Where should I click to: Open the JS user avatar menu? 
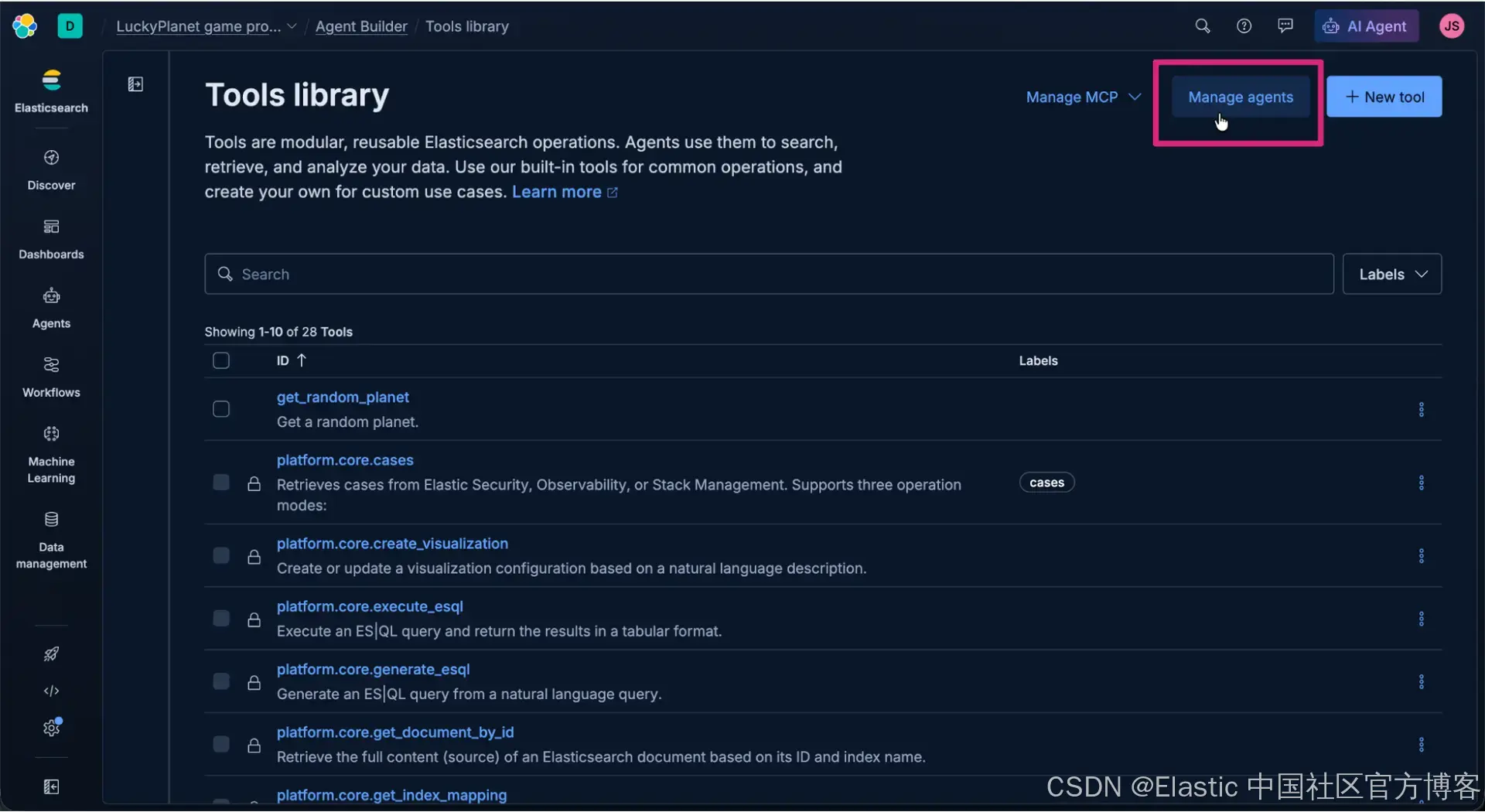pyautogui.click(x=1452, y=26)
